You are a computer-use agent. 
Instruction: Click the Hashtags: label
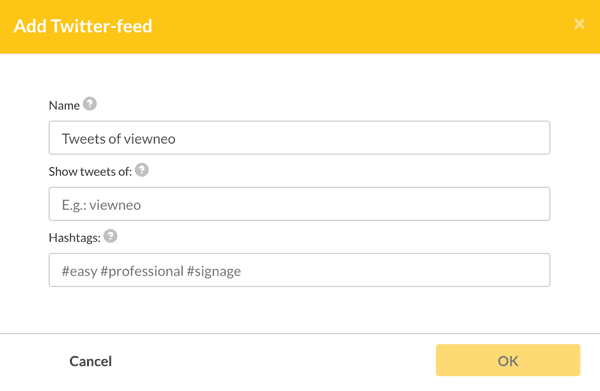pyautogui.click(x=75, y=238)
